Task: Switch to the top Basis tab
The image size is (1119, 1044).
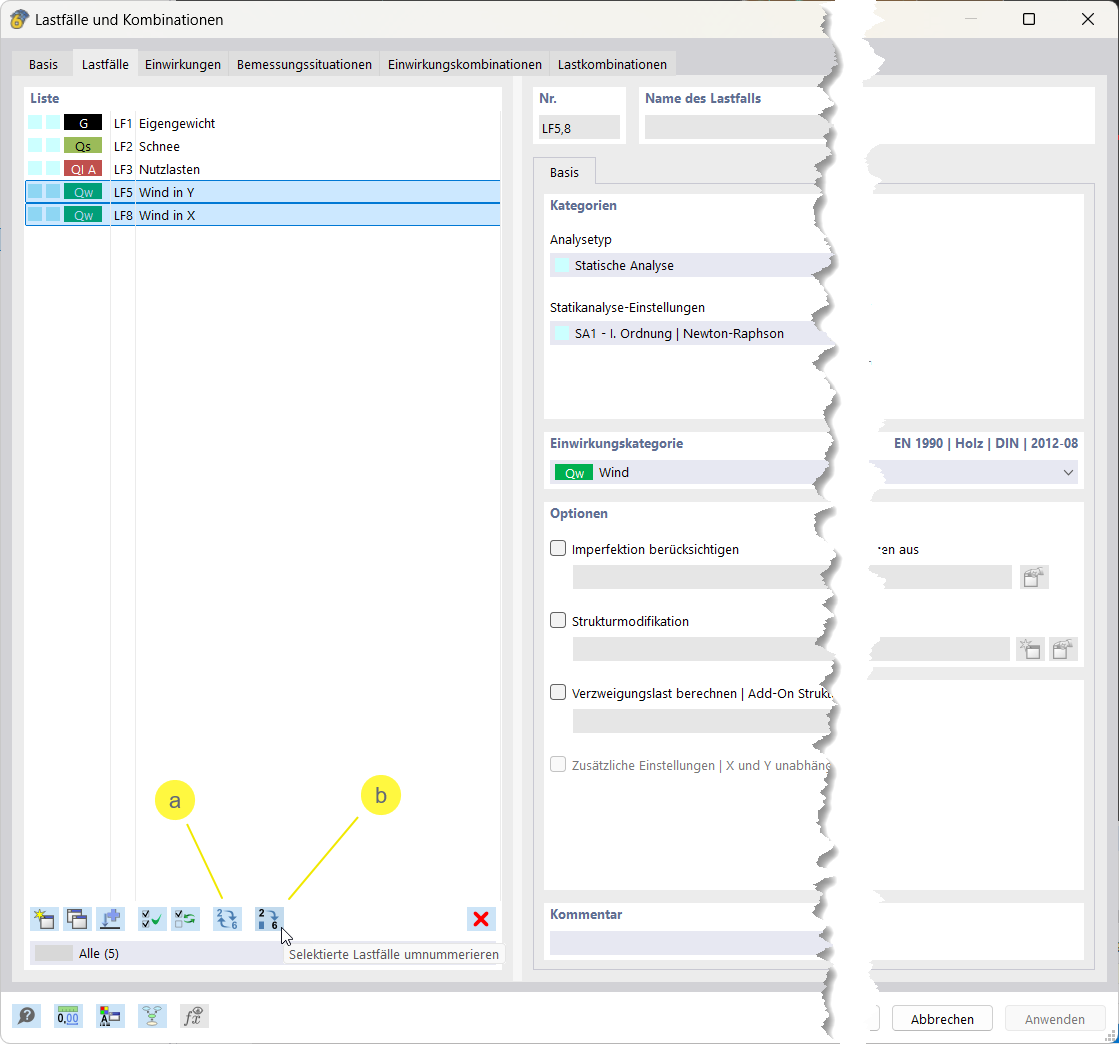Action: (44, 64)
